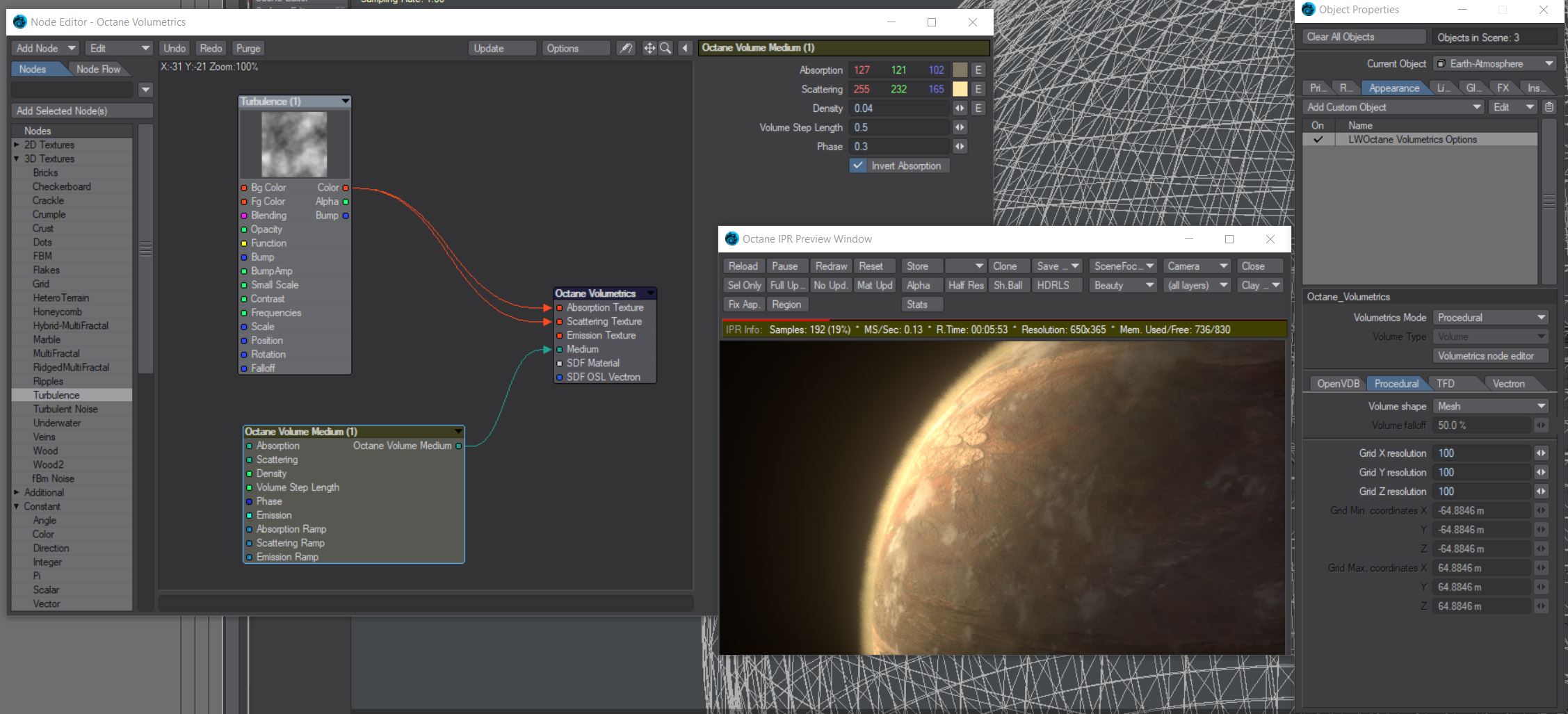Click the Grid X resolution spinner arrows
1568x714 pixels.
(x=1541, y=453)
